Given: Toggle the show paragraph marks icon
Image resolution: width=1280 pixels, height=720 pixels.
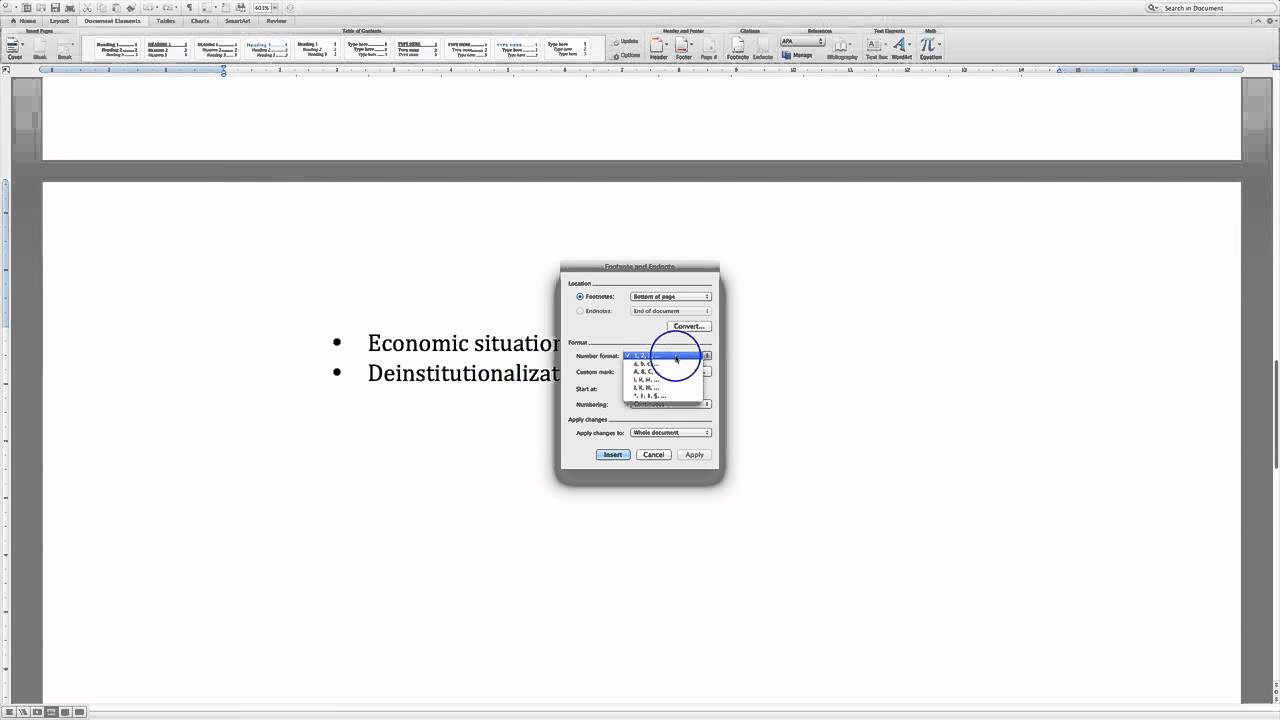Looking at the screenshot, I should pyautogui.click(x=190, y=8).
